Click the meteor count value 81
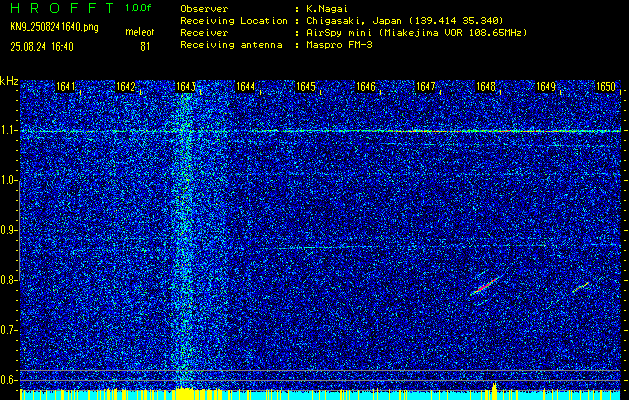The width and height of the screenshot is (629, 400). (x=145, y=47)
